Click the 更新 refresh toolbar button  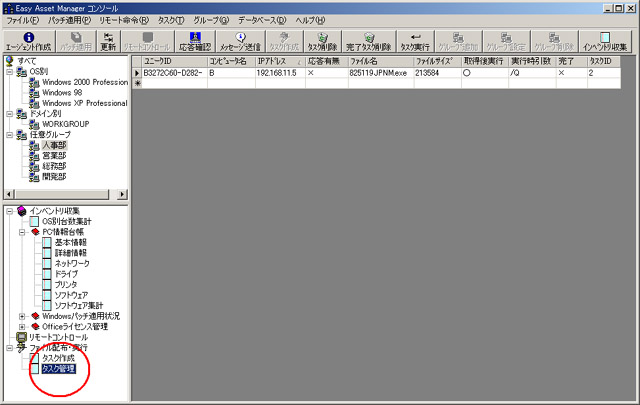[108, 42]
